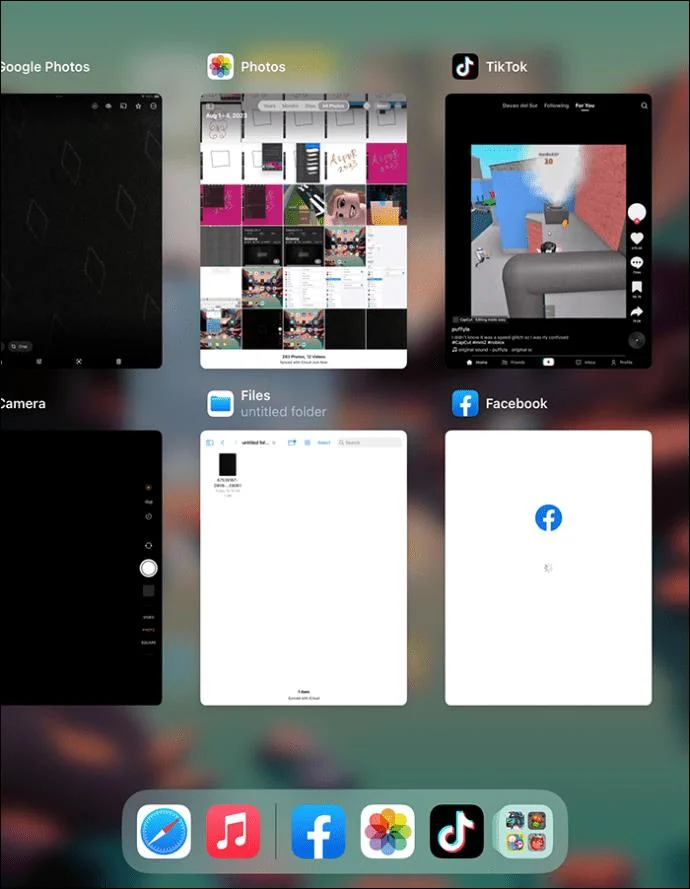
Task: Select SQUARE mode in Camera
Action: click(149, 643)
